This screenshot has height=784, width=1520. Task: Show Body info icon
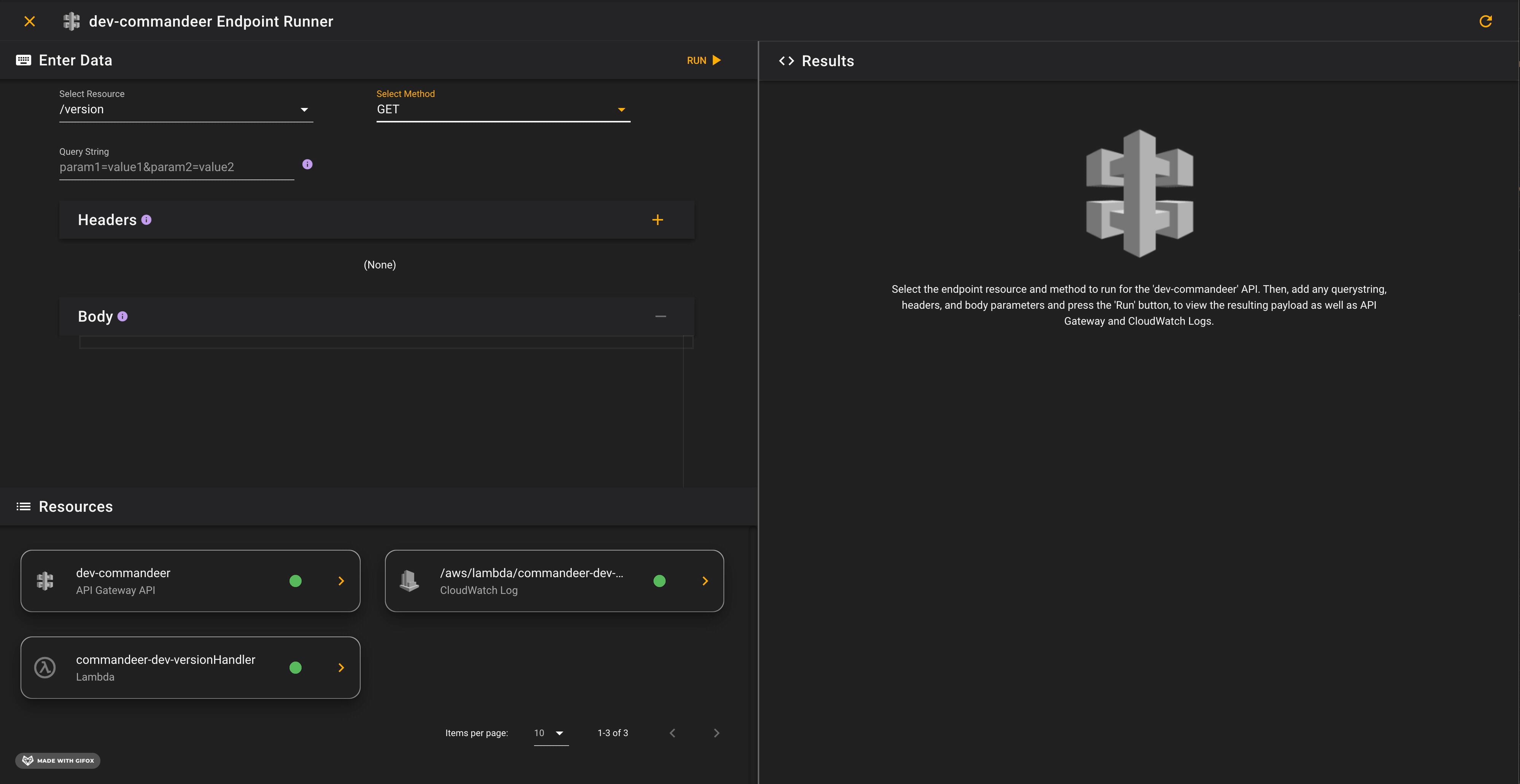coord(122,317)
